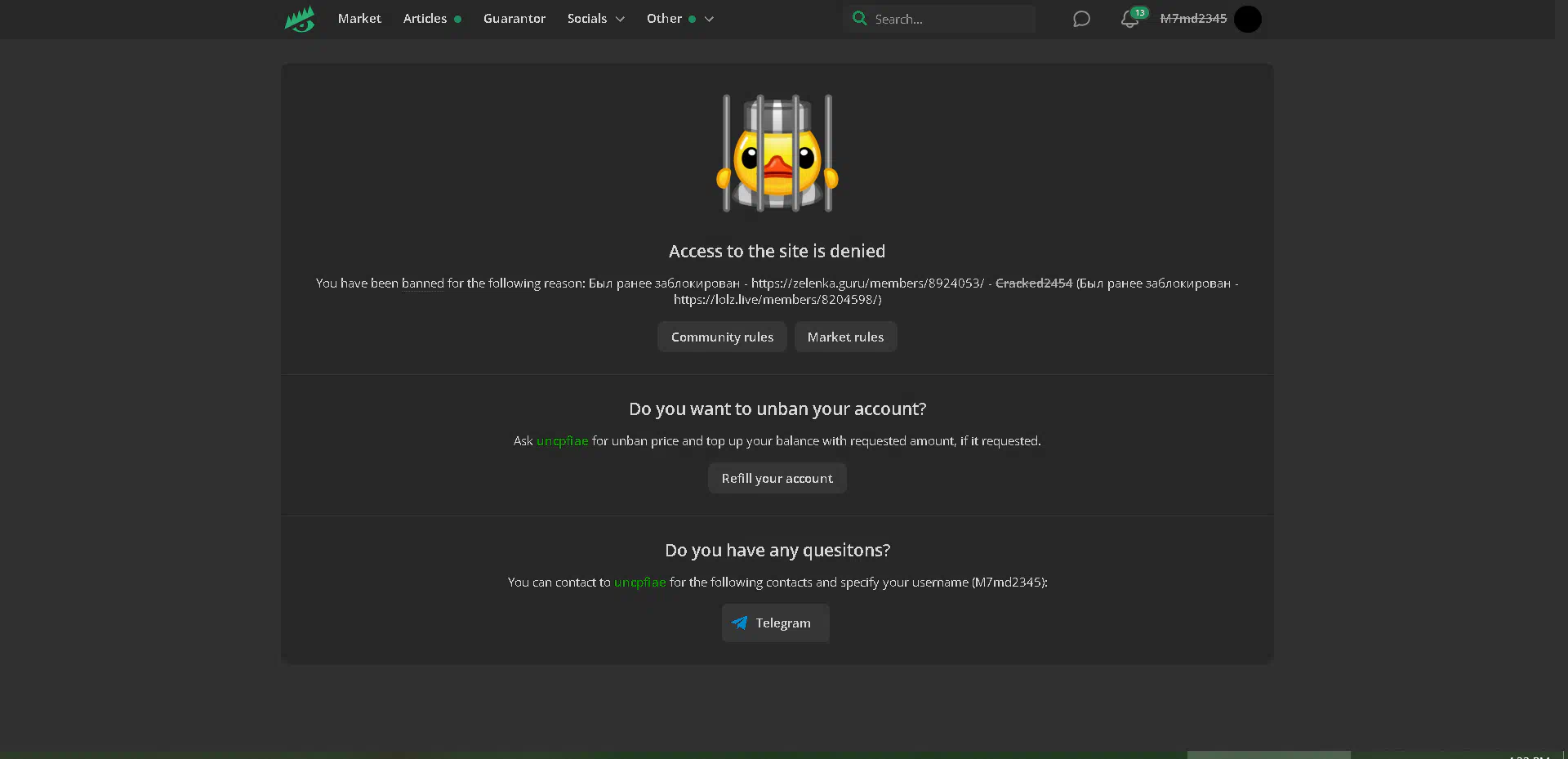Click the Refill your account button

pos(777,478)
